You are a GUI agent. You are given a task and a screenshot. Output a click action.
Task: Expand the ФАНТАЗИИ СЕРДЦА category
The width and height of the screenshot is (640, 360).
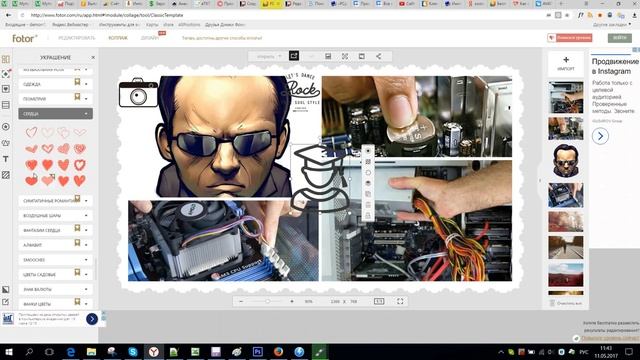56,230
